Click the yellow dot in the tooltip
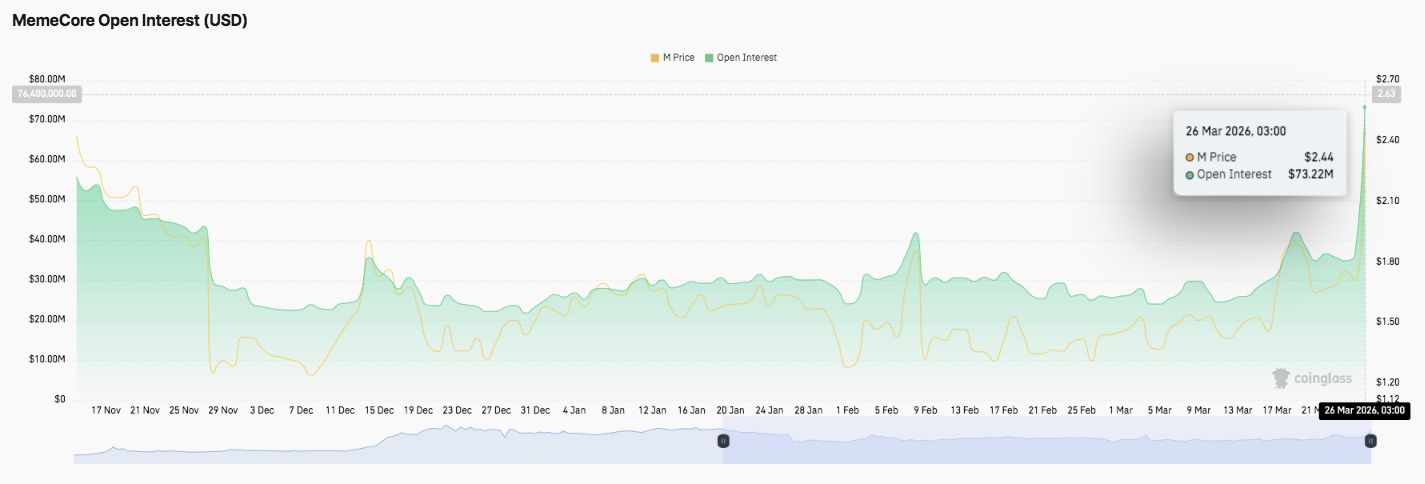 pyautogui.click(x=1190, y=157)
